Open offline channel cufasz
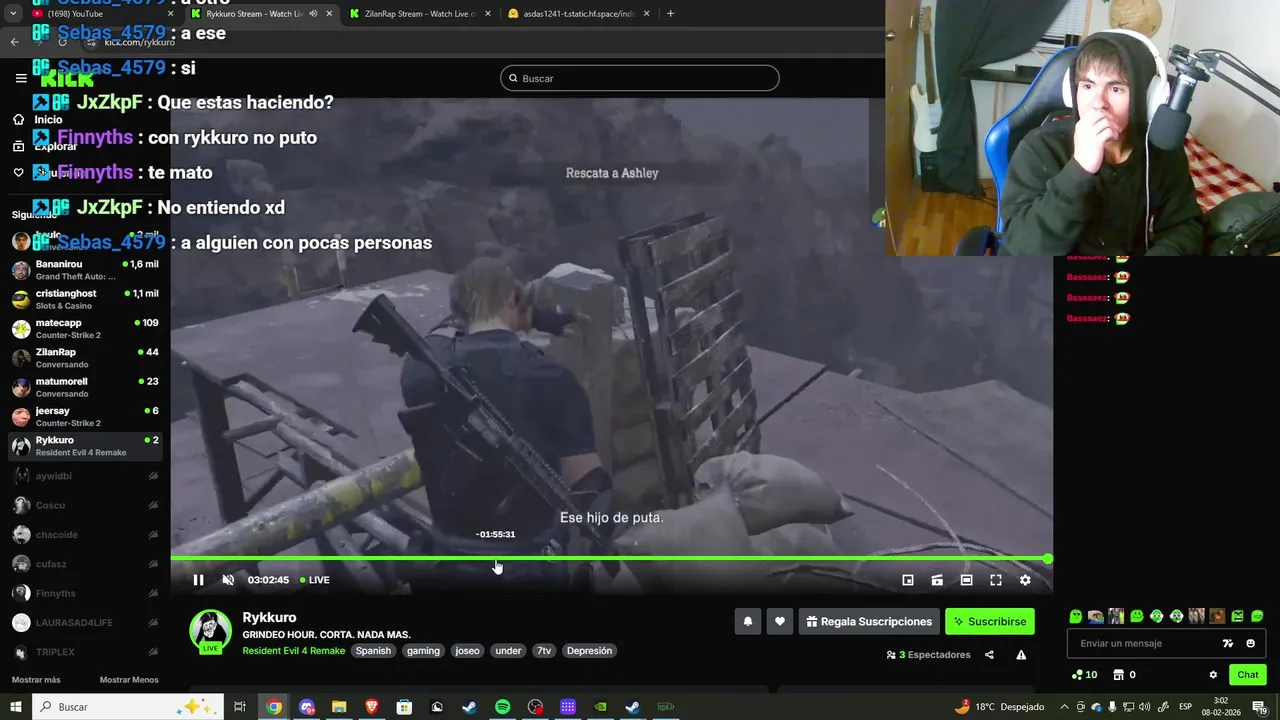 tap(85, 564)
